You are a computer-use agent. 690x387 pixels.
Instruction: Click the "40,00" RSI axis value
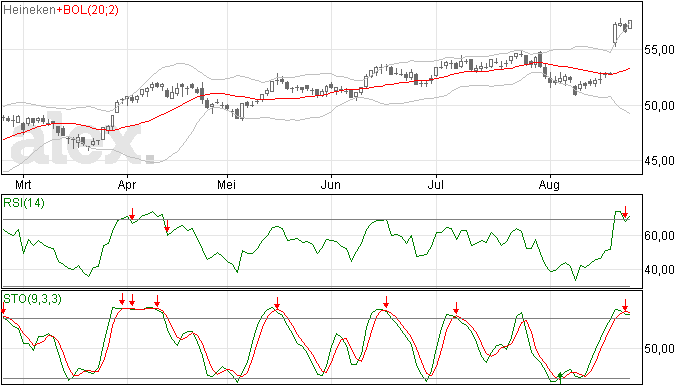coord(659,270)
